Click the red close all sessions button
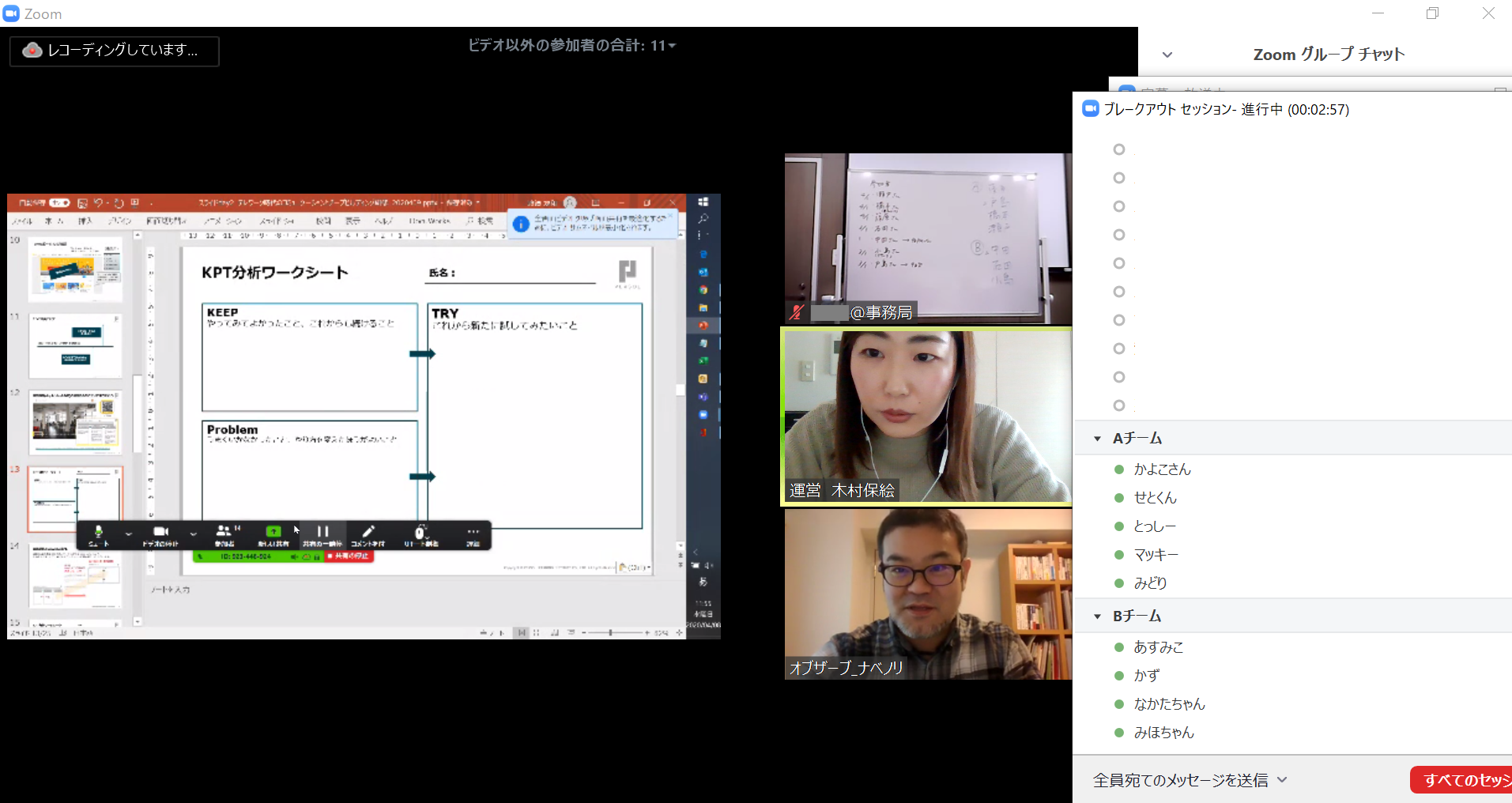Viewport: 1512px width, 803px height. click(1462, 780)
